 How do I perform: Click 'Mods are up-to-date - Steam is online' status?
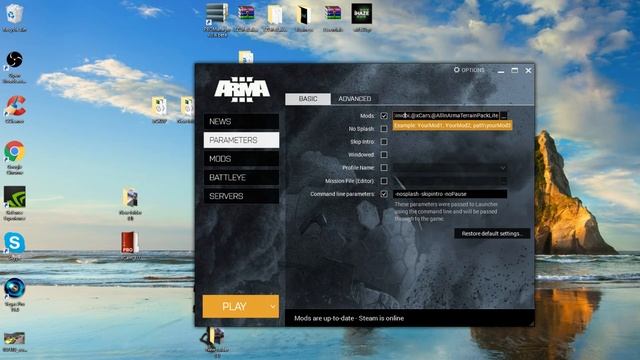(x=349, y=318)
